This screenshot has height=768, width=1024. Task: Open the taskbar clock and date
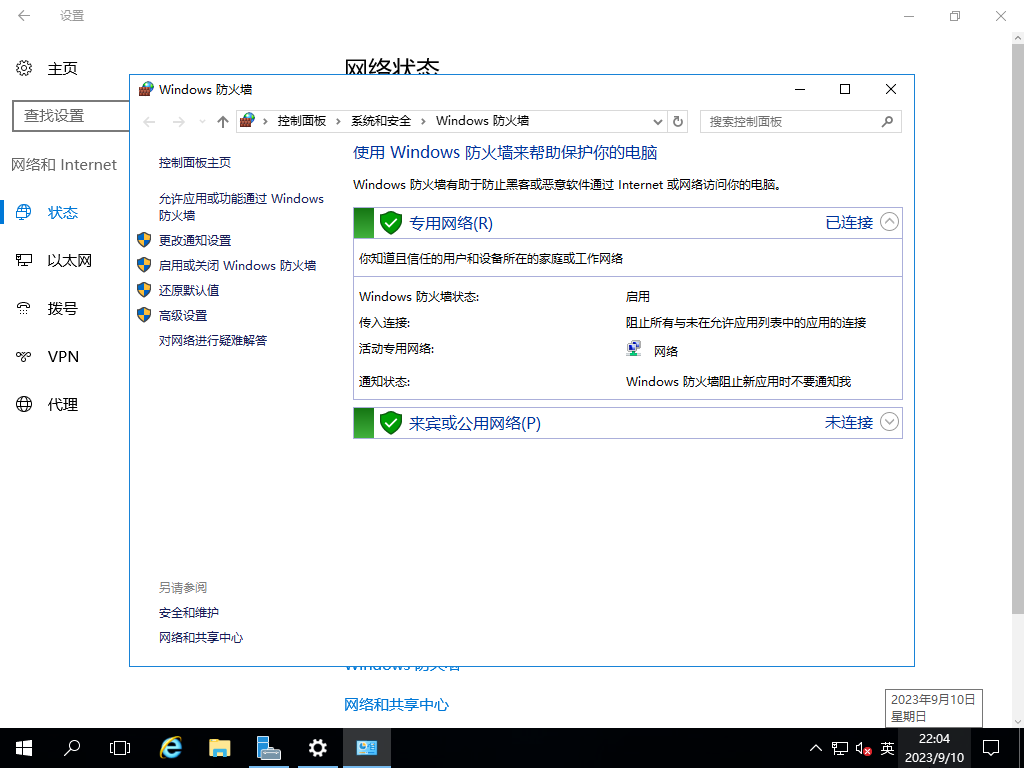click(x=934, y=748)
